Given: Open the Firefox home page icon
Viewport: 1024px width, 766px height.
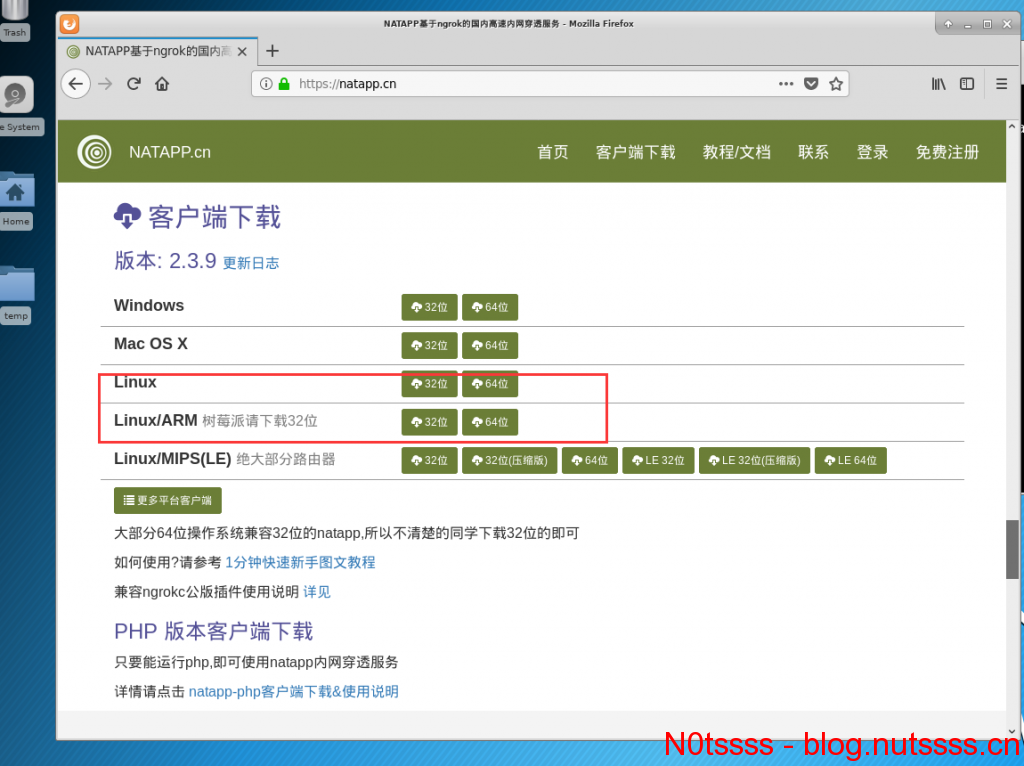Looking at the screenshot, I should [162, 84].
